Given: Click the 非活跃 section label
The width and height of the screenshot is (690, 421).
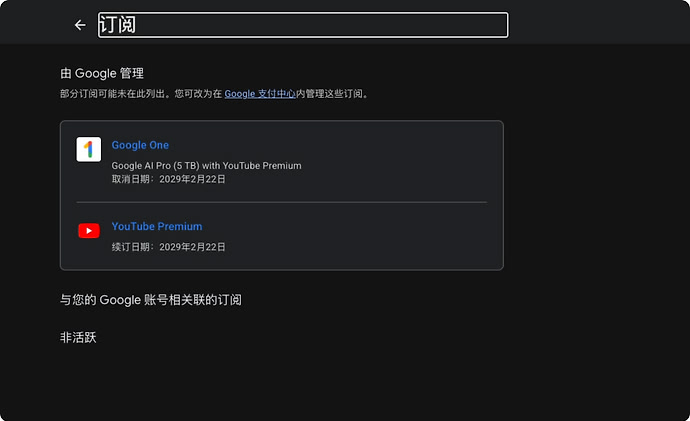Looking at the screenshot, I should pyautogui.click(x=78, y=337).
